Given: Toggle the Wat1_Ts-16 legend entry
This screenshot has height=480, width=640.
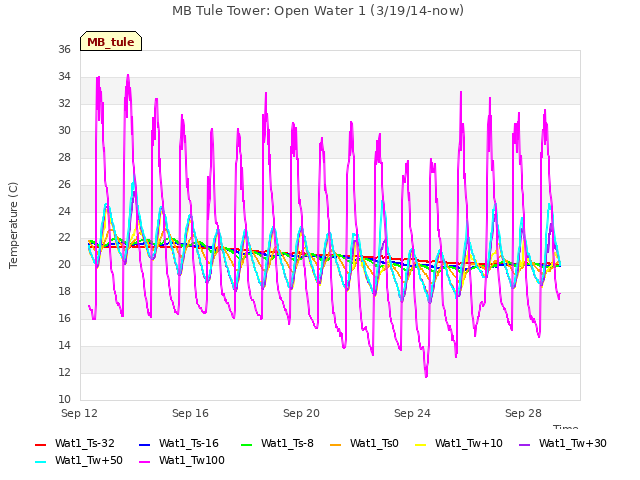Looking at the screenshot, I should click(179, 443).
